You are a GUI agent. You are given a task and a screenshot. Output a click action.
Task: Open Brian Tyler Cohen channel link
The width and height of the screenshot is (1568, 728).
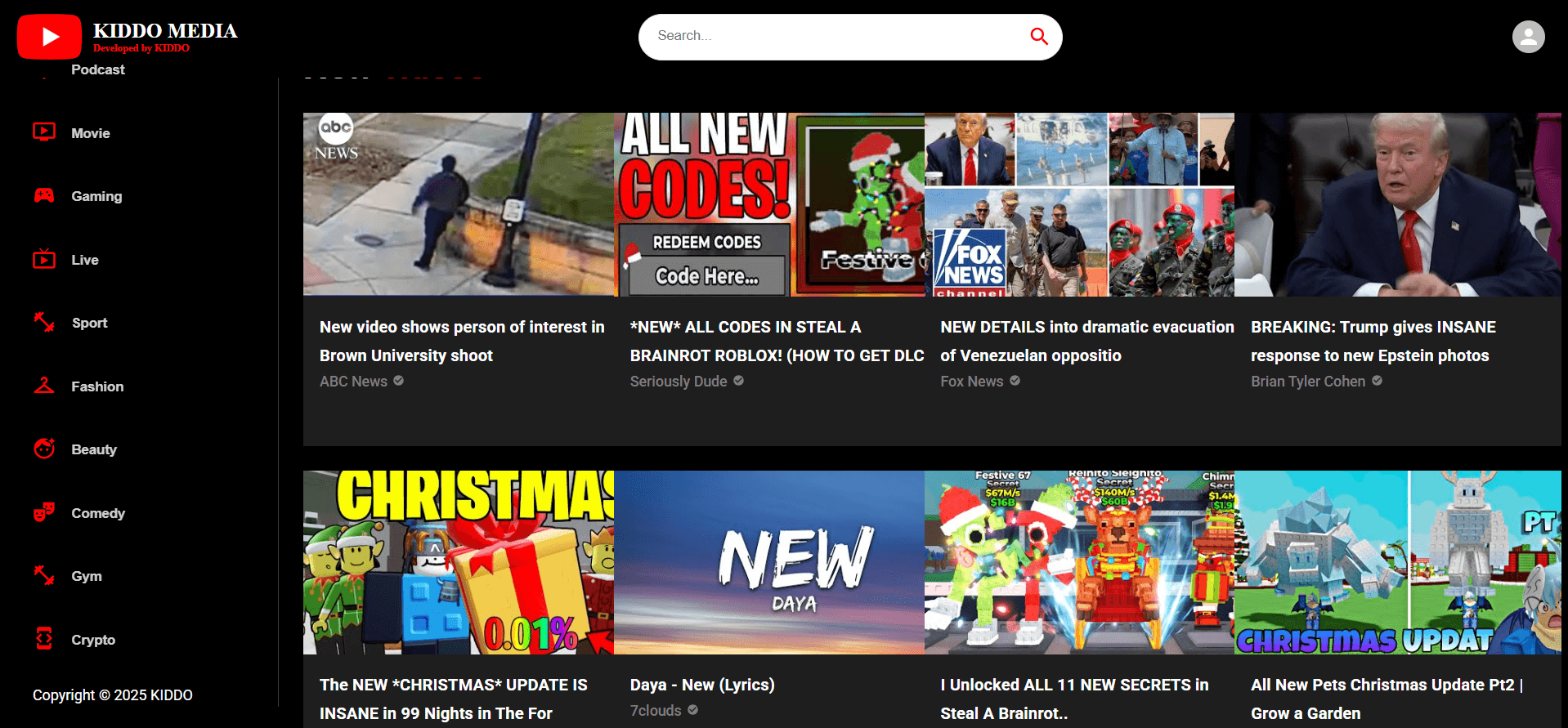[1308, 382]
